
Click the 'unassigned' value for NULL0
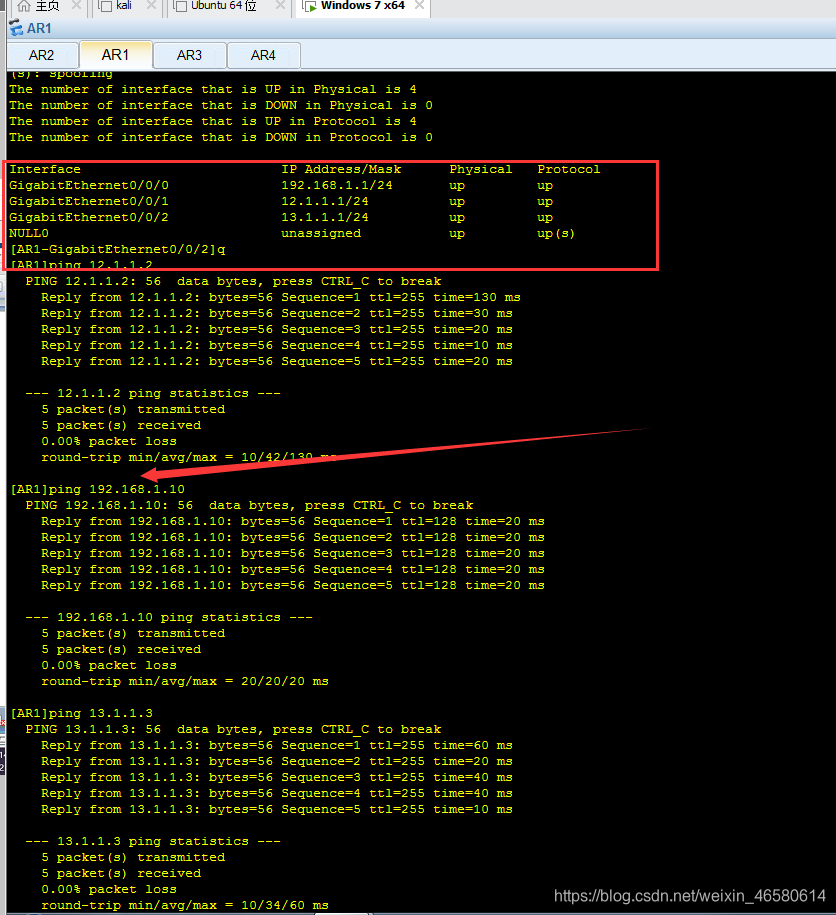(x=321, y=233)
